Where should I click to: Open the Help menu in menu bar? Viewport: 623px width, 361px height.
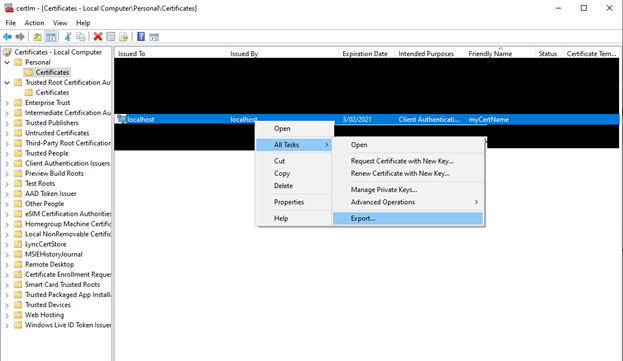tap(83, 23)
